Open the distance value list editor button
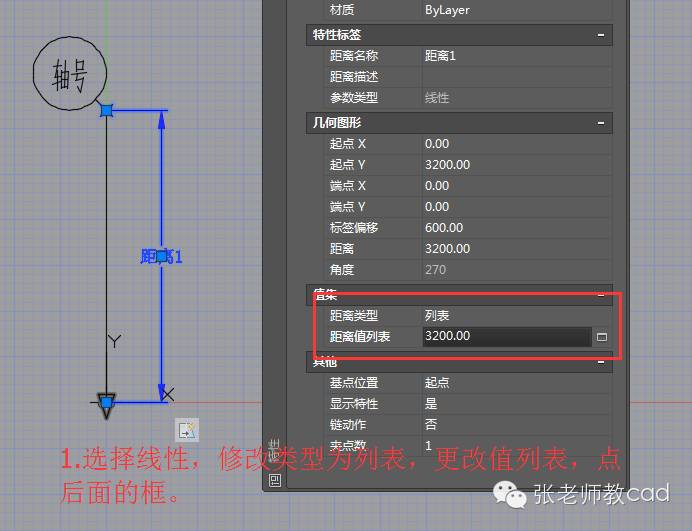692x531 pixels. tap(602, 337)
